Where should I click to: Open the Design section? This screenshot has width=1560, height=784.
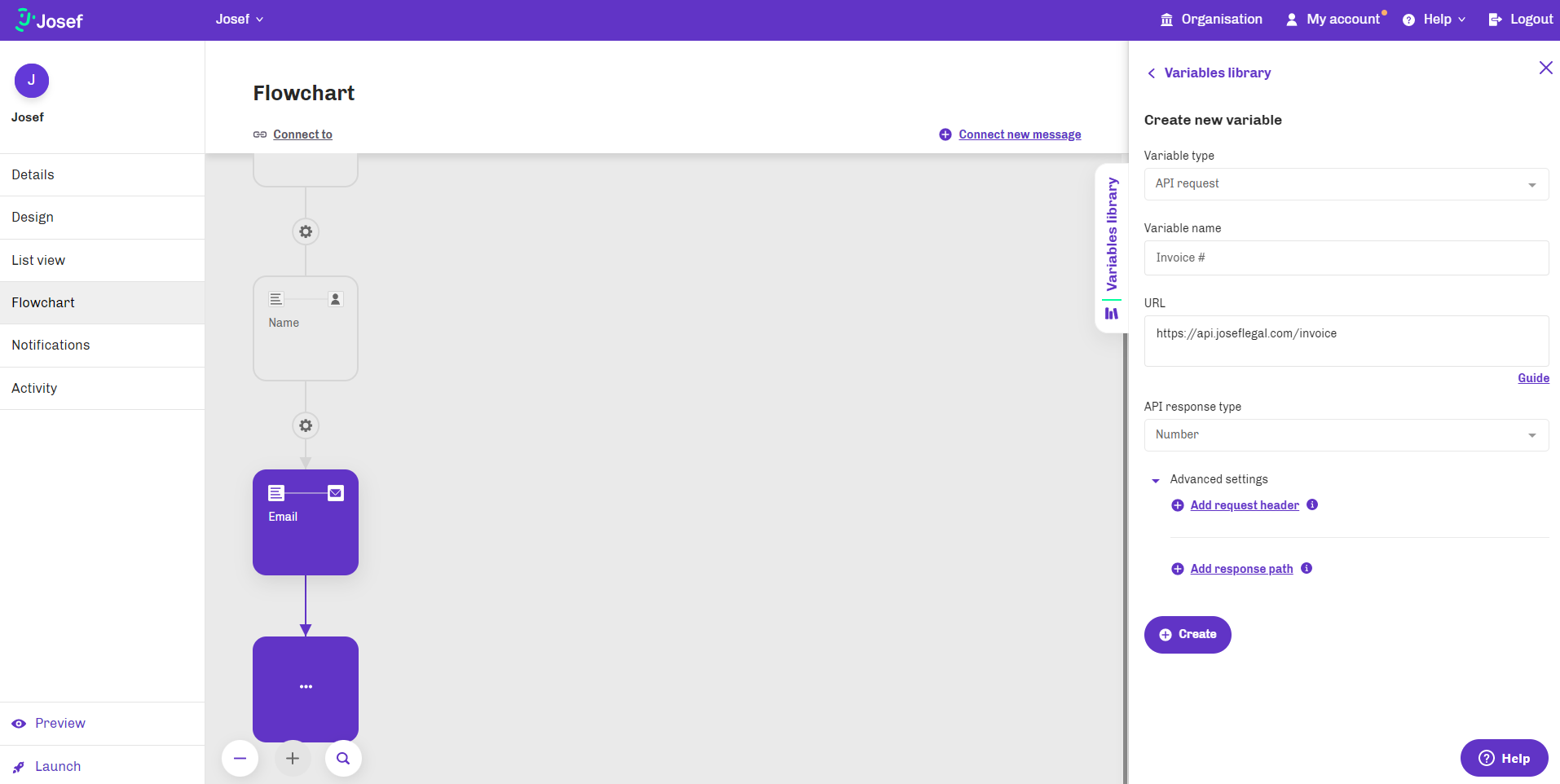pyautogui.click(x=102, y=218)
